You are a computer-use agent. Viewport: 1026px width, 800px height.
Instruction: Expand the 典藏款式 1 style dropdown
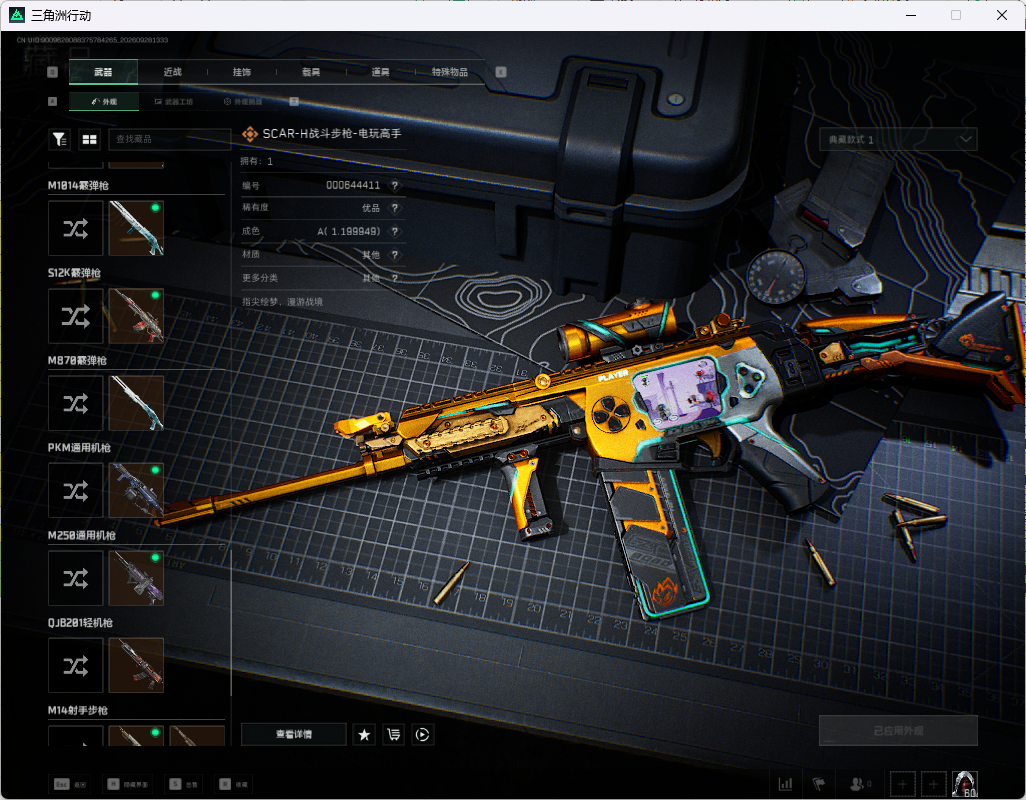point(898,139)
